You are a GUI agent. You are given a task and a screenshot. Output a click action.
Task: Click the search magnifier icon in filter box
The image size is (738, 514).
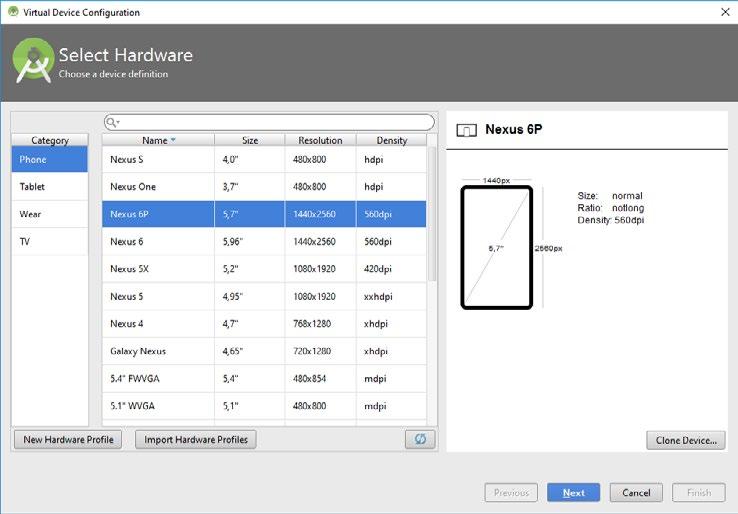112,122
